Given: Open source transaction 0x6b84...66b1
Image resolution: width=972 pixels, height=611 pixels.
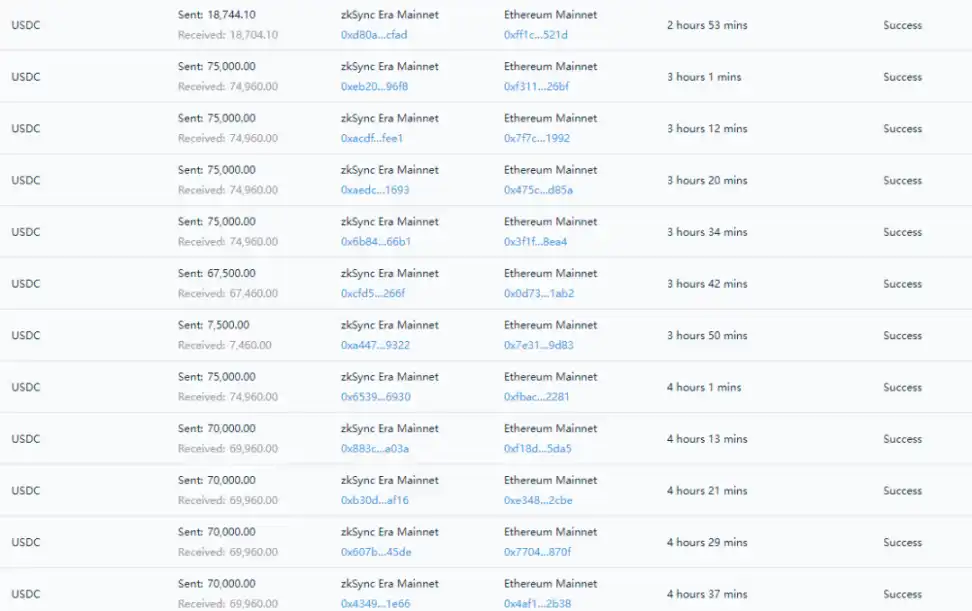Looking at the screenshot, I should point(376,242).
